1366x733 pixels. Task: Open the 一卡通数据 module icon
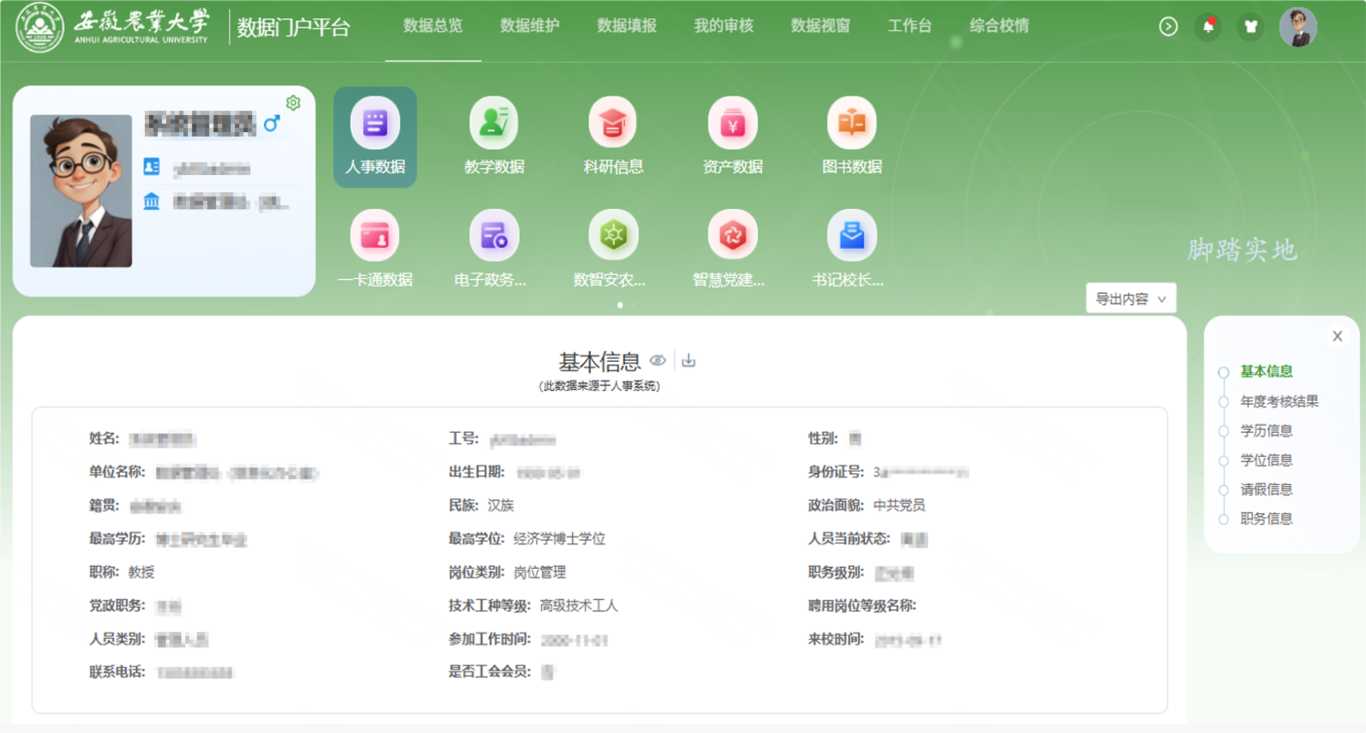(375, 237)
